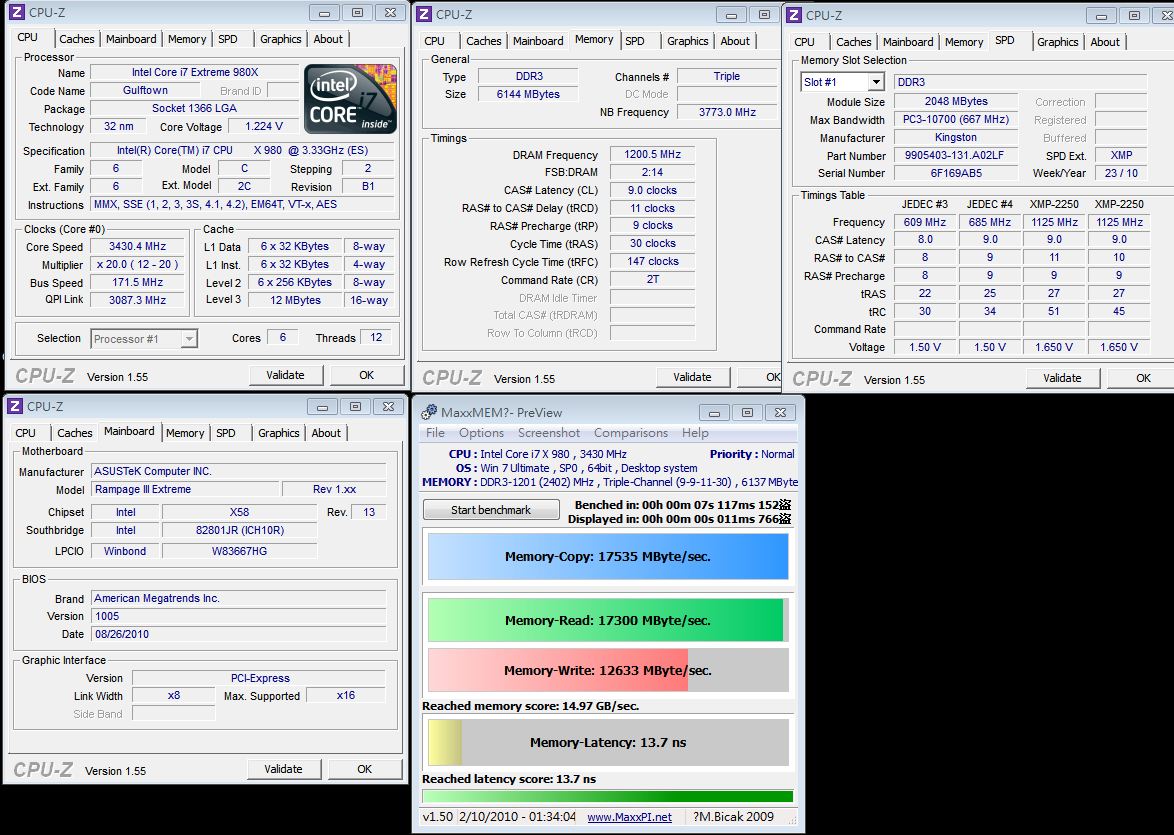Screen dimensions: 1174x835
Task: Click OK in the CPU tab window
Action: tap(366, 375)
